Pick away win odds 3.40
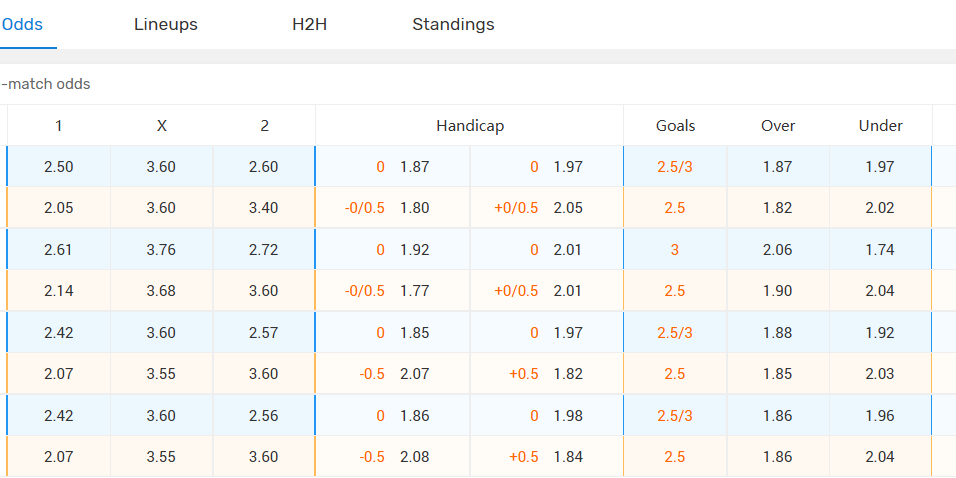This screenshot has width=956, height=478. click(x=263, y=208)
